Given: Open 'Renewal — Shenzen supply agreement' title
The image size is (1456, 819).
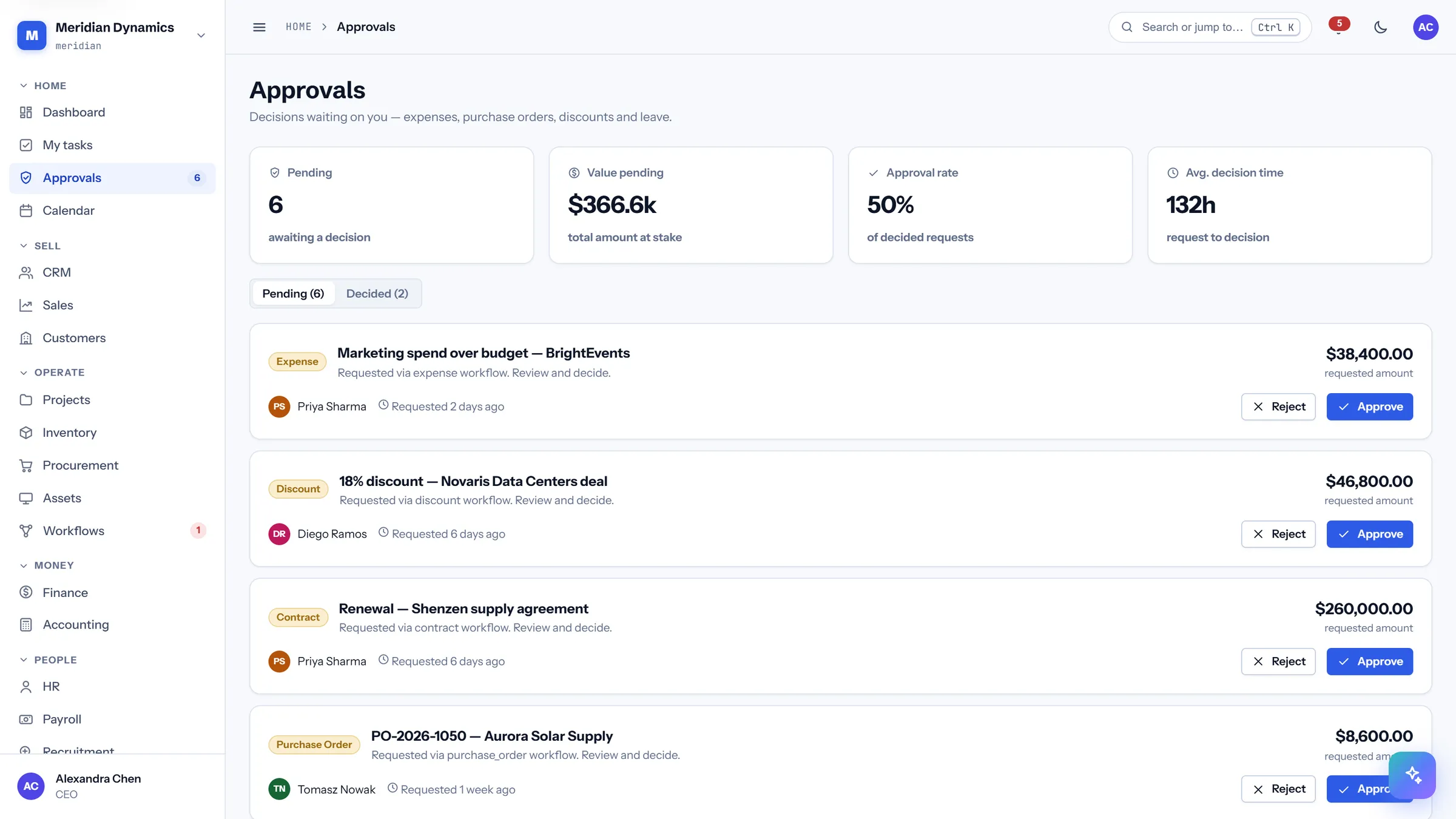Looking at the screenshot, I should tap(463, 608).
